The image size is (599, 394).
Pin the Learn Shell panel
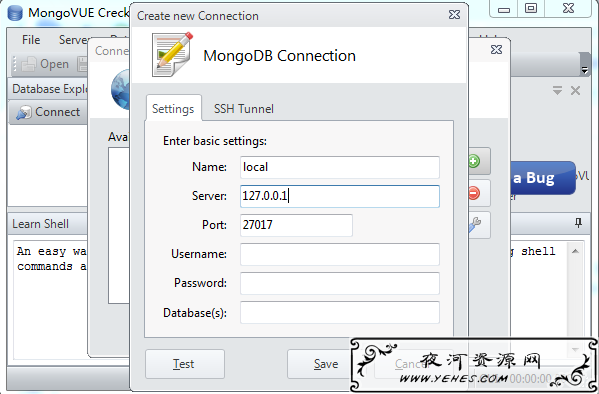(x=578, y=223)
